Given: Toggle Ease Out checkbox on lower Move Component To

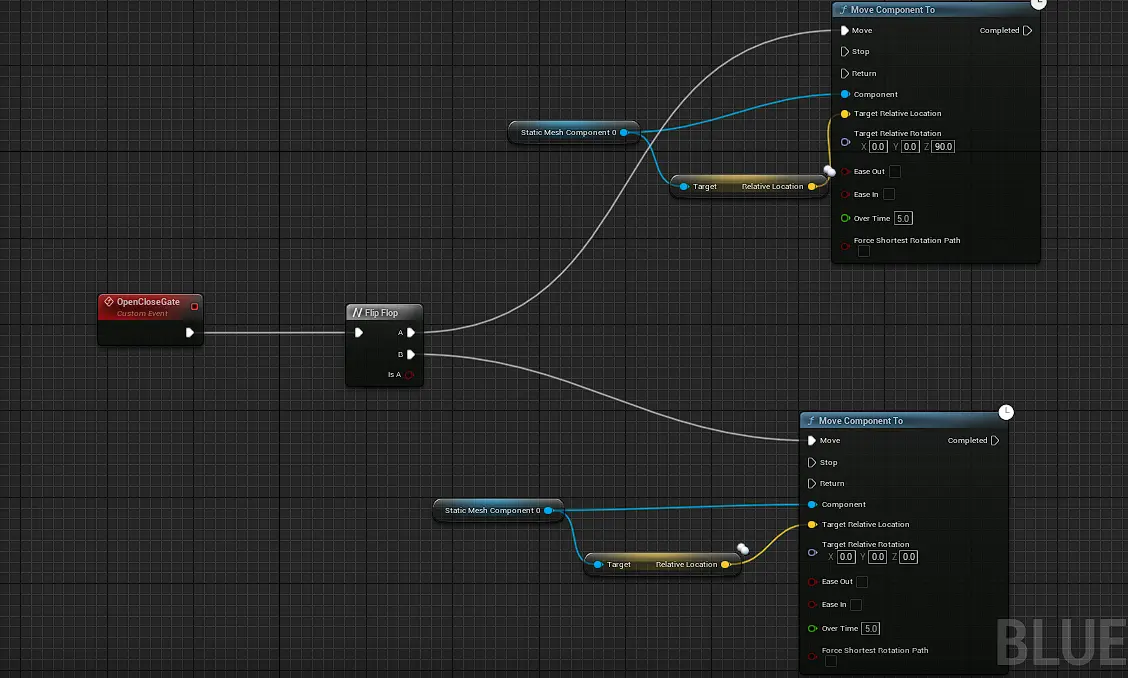Looking at the screenshot, I should (x=862, y=582).
